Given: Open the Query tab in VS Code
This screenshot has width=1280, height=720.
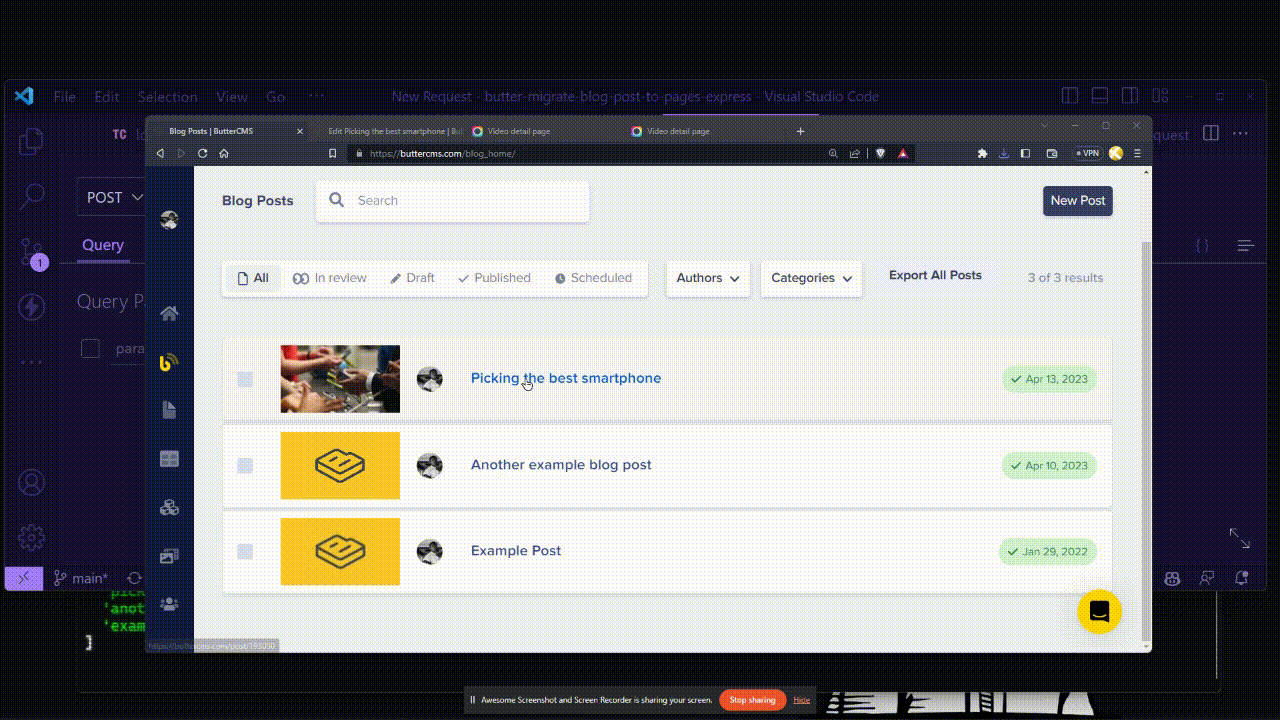Looking at the screenshot, I should pos(103,245).
